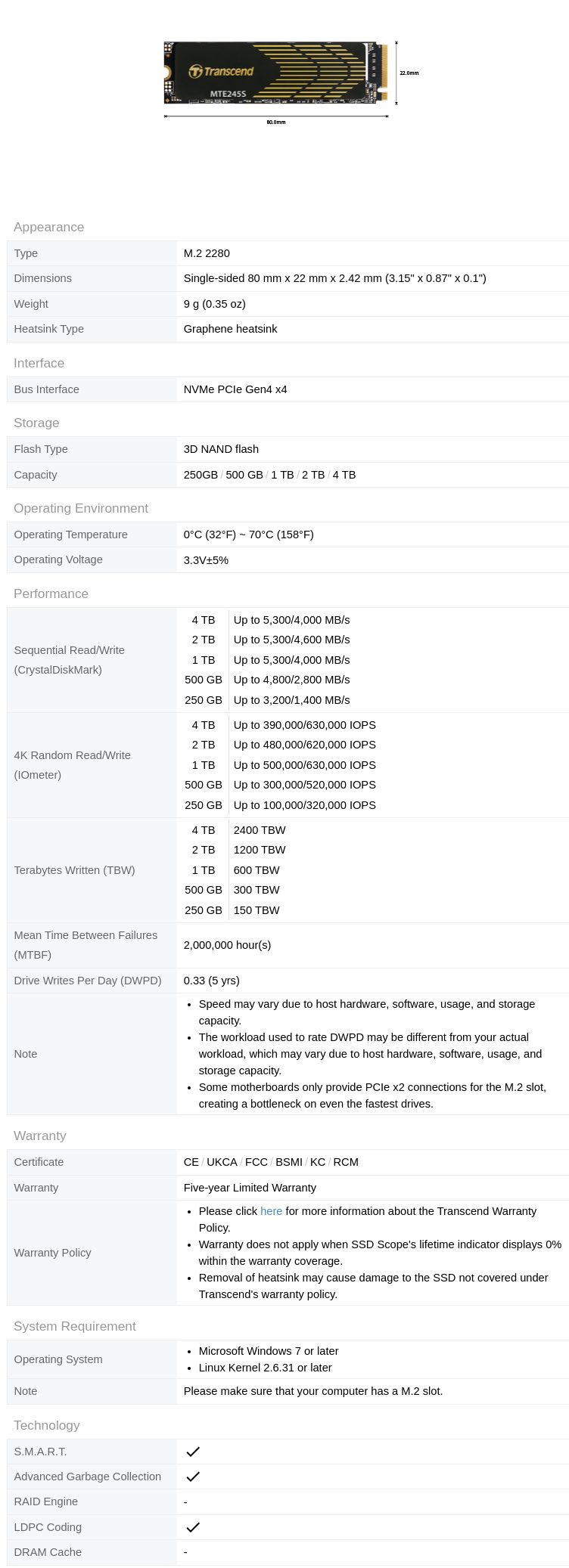Click 'Microsoft Windows 7 or later' requirement
Image resolution: width=569 pixels, height=1568 pixels.
click(269, 1351)
